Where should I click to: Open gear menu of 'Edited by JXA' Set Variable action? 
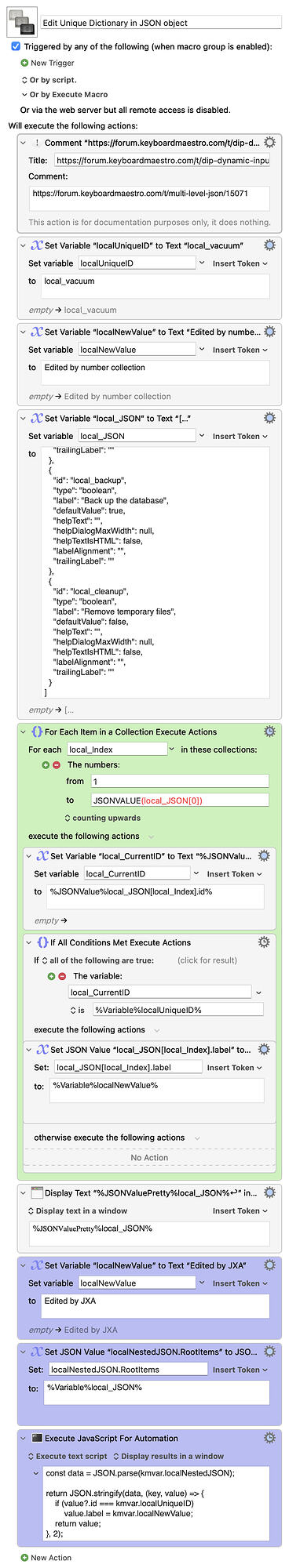[x=269, y=1265]
